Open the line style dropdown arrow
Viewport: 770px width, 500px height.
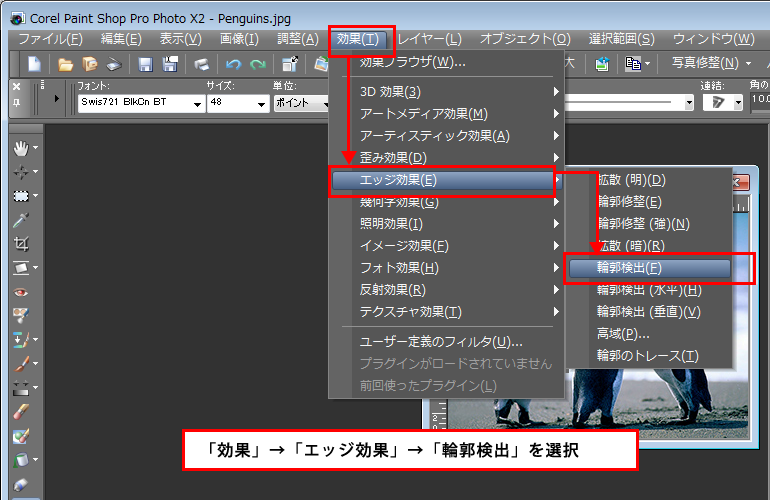pos(689,103)
